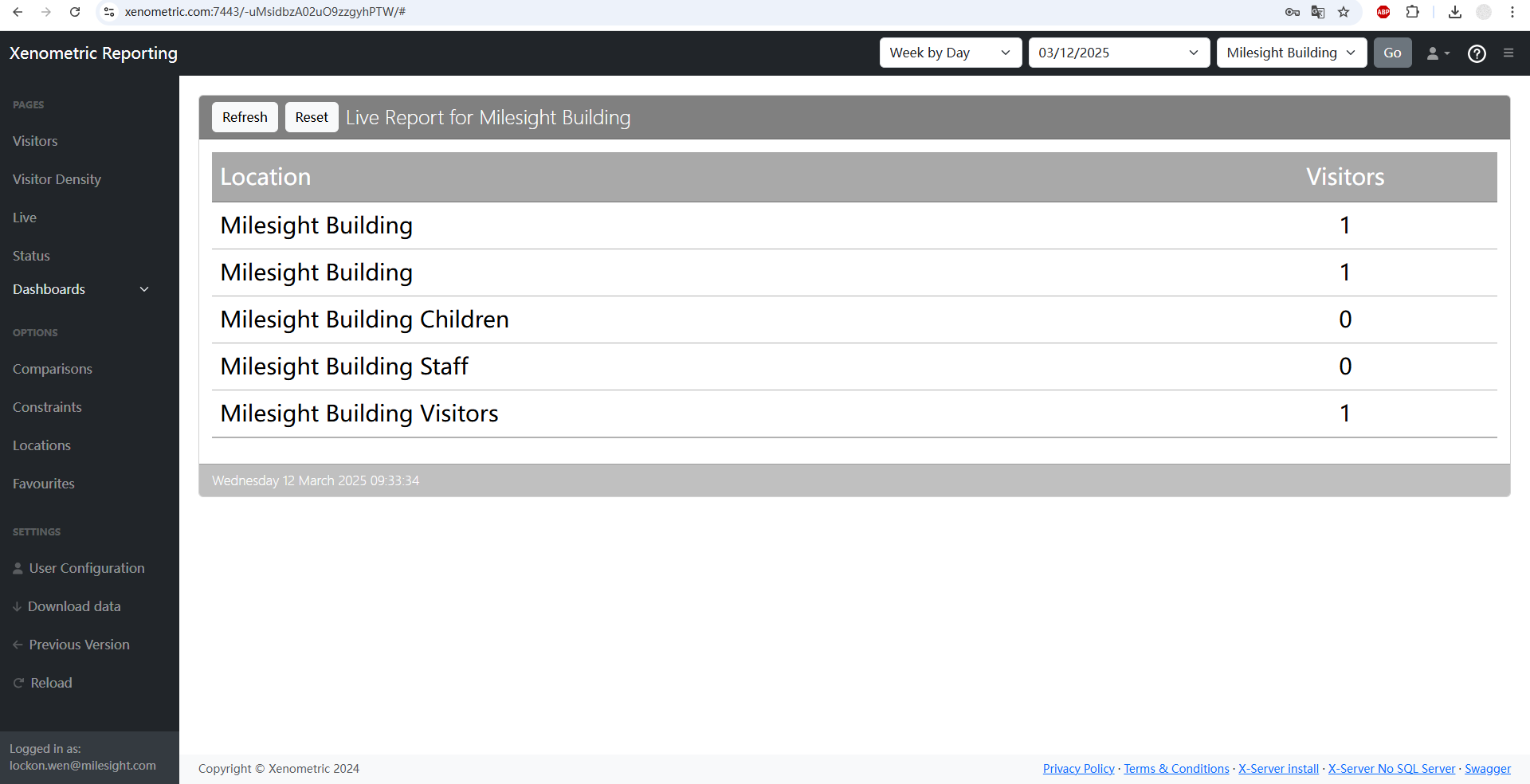Open Constraints options

(x=47, y=407)
